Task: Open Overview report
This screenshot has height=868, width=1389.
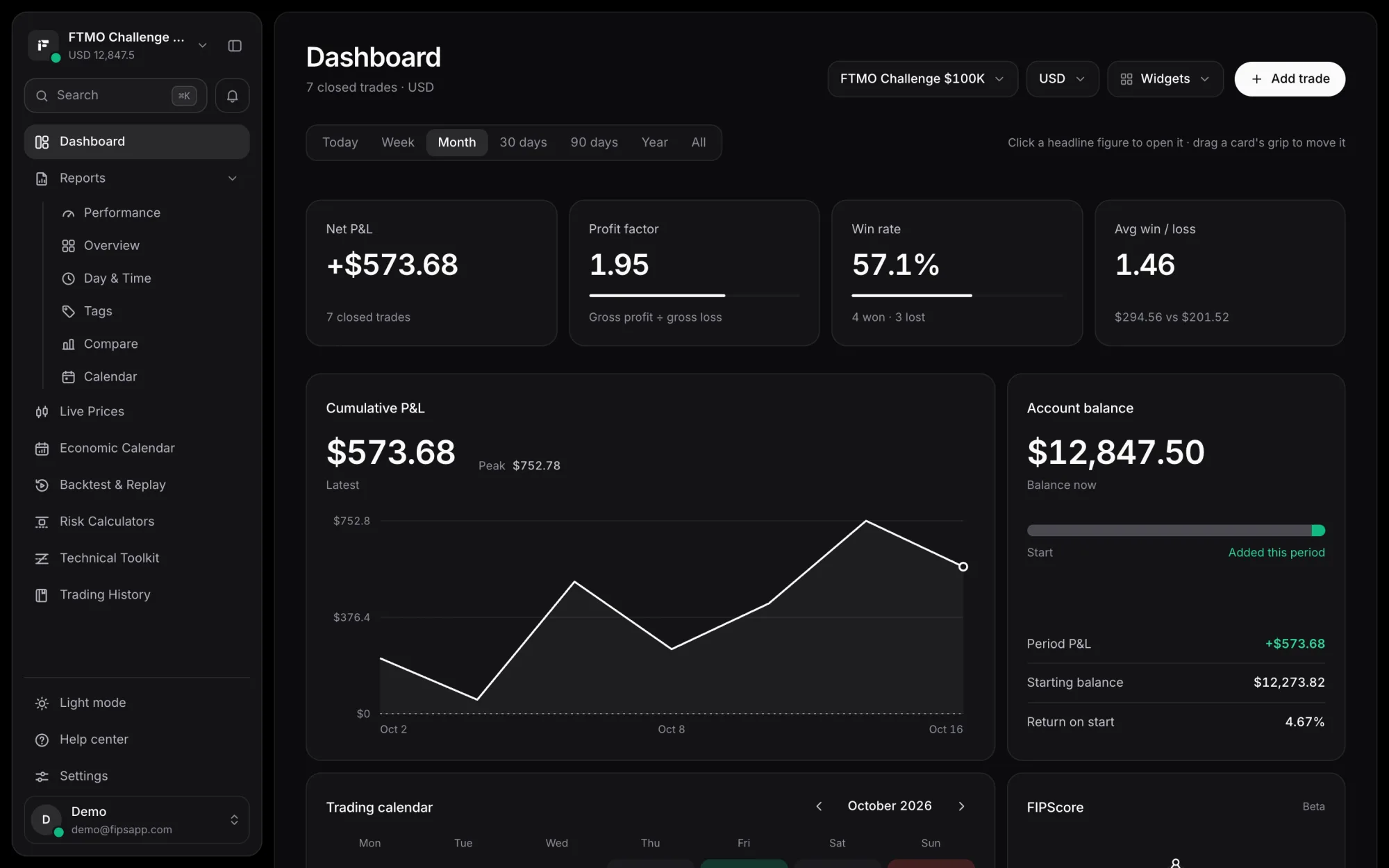Action: pos(111,246)
